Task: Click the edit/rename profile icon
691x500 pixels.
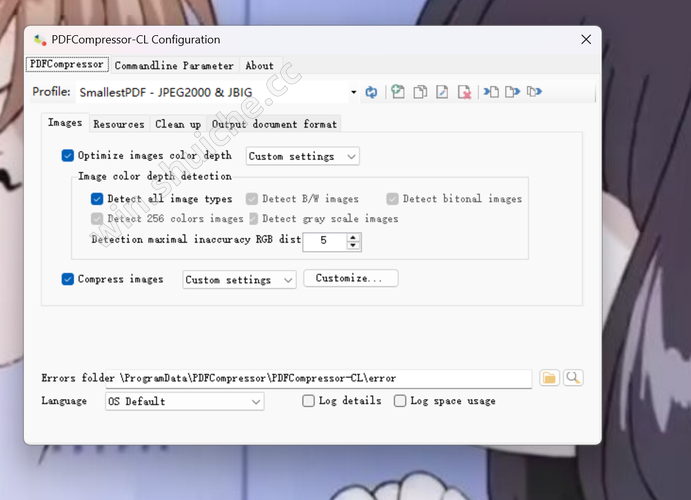Action: [x=442, y=92]
